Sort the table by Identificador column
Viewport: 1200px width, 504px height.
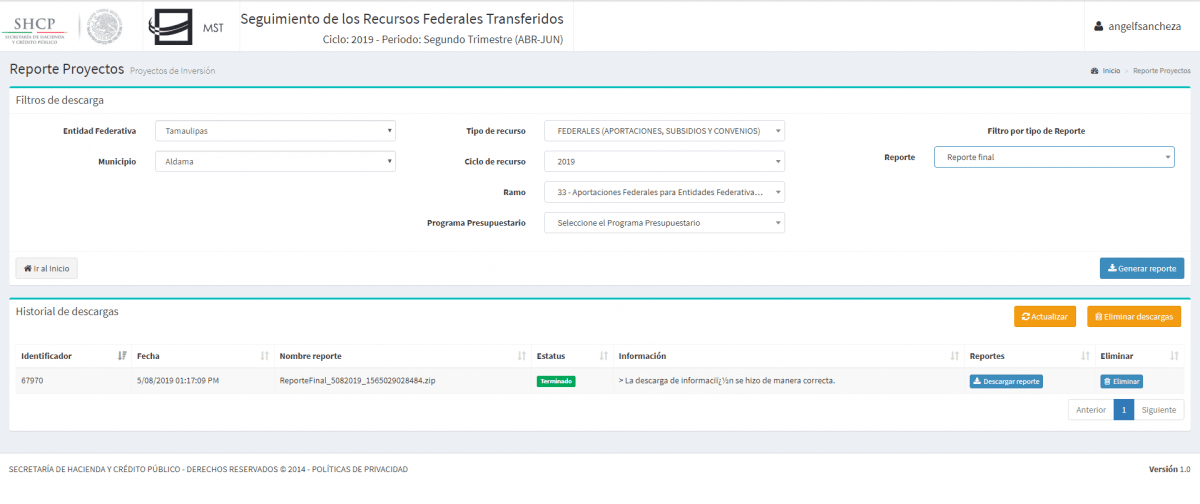122,356
